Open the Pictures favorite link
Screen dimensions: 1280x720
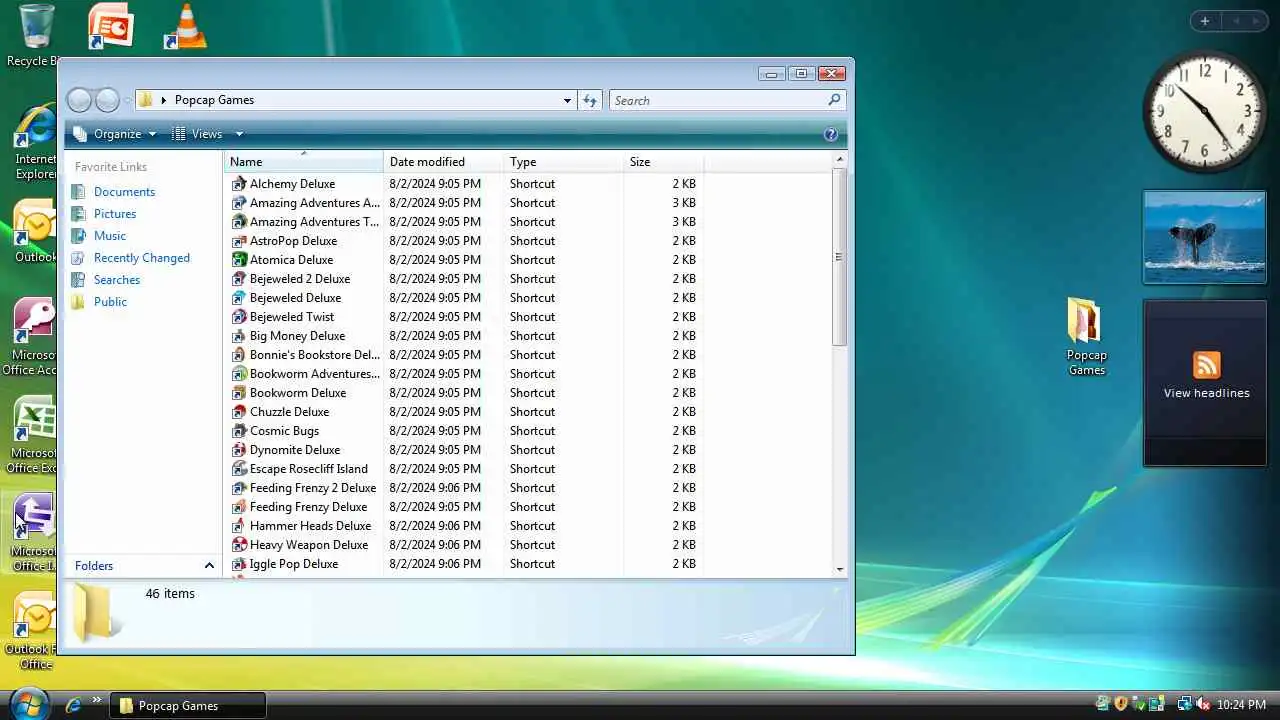click(x=115, y=214)
